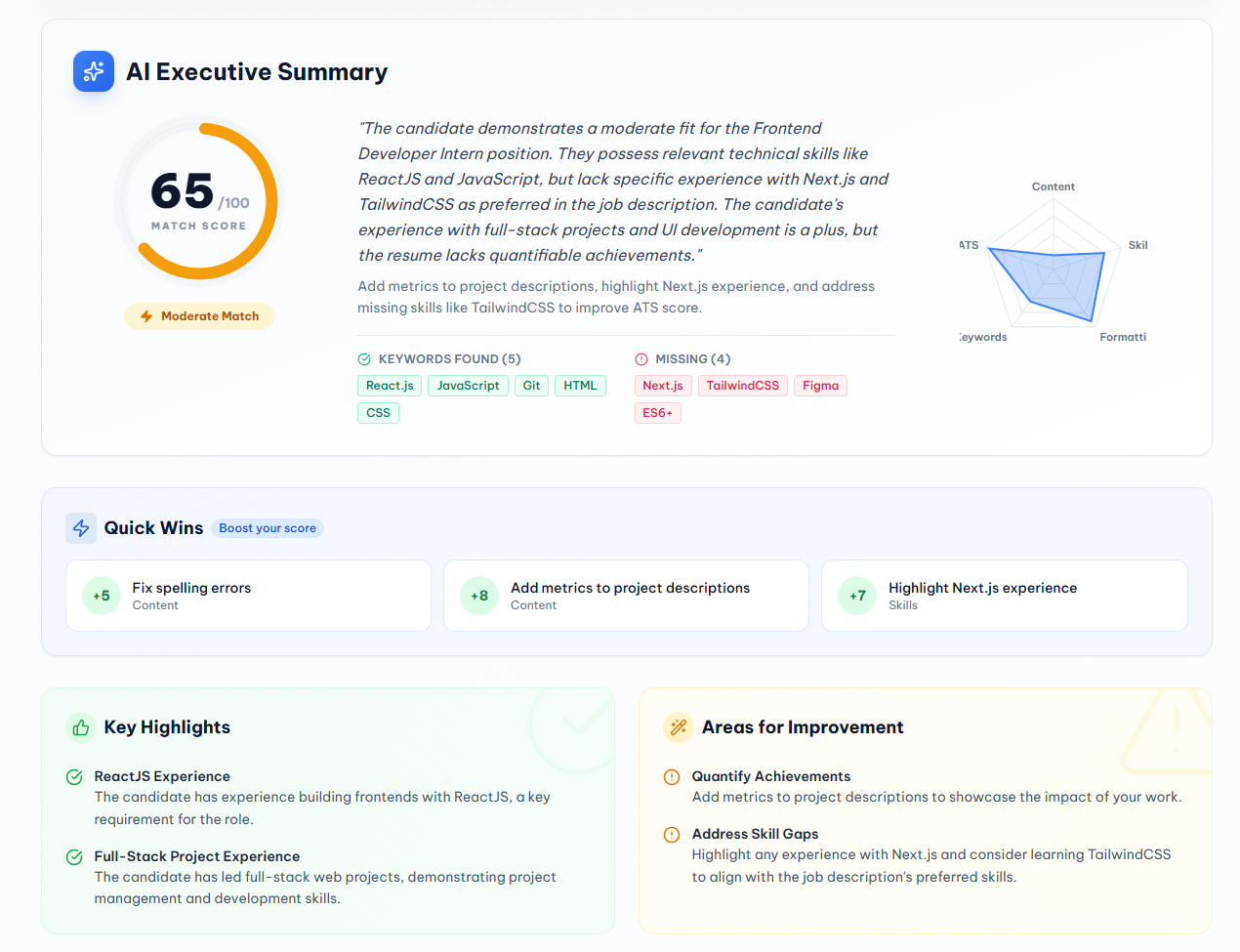Click the TailwindCSS missing keyword tag
Image resolution: width=1240 pixels, height=952 pixels.
(742, 386)
